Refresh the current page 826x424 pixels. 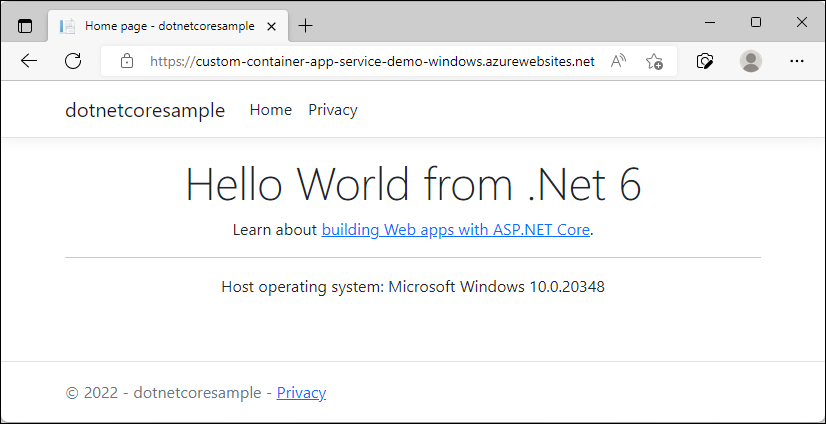[x=73, y=61]
